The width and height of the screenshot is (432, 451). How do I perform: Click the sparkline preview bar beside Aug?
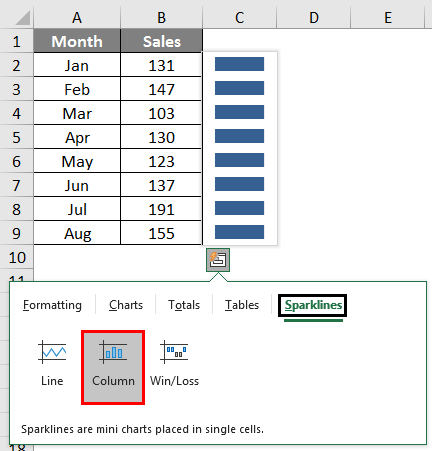[x=239, y=232]
